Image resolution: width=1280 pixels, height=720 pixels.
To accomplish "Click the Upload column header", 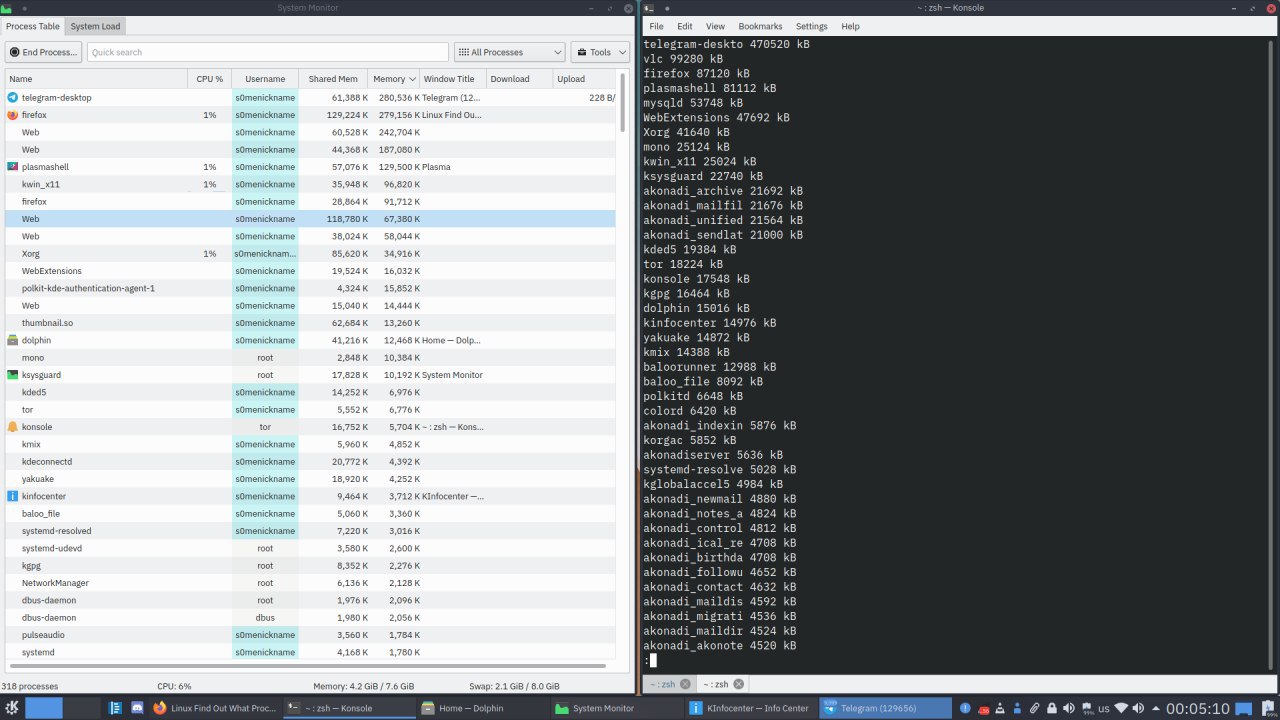I will click(584, 79).
